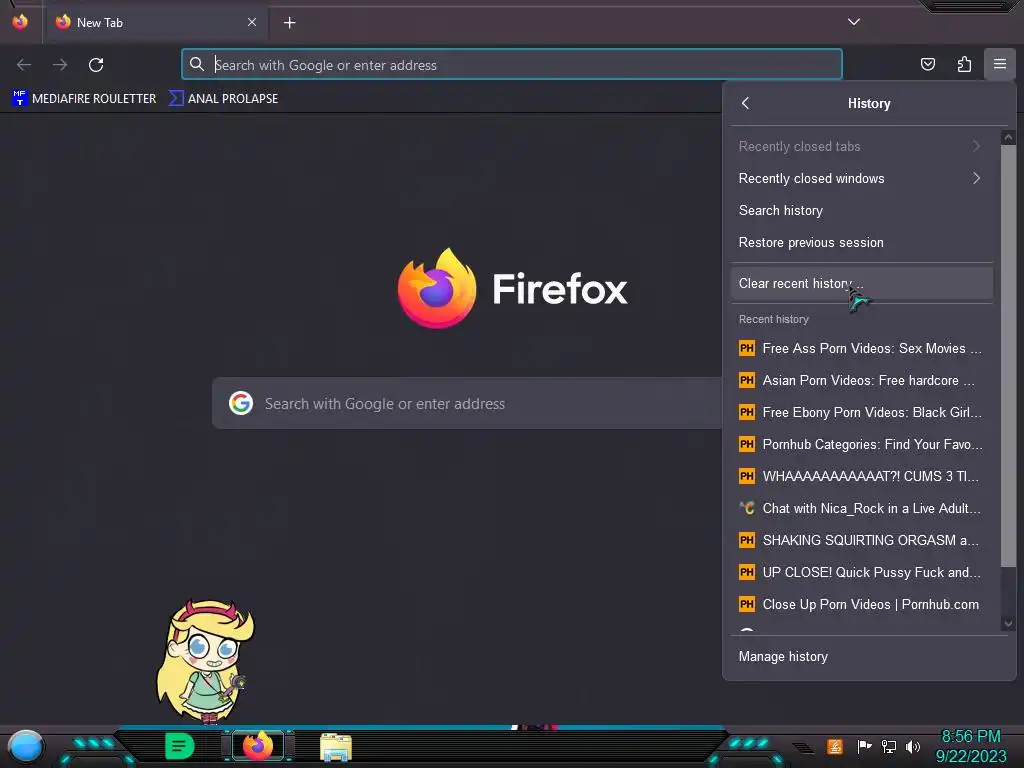Open the volume speaker icon

click(x=912, y=746)
